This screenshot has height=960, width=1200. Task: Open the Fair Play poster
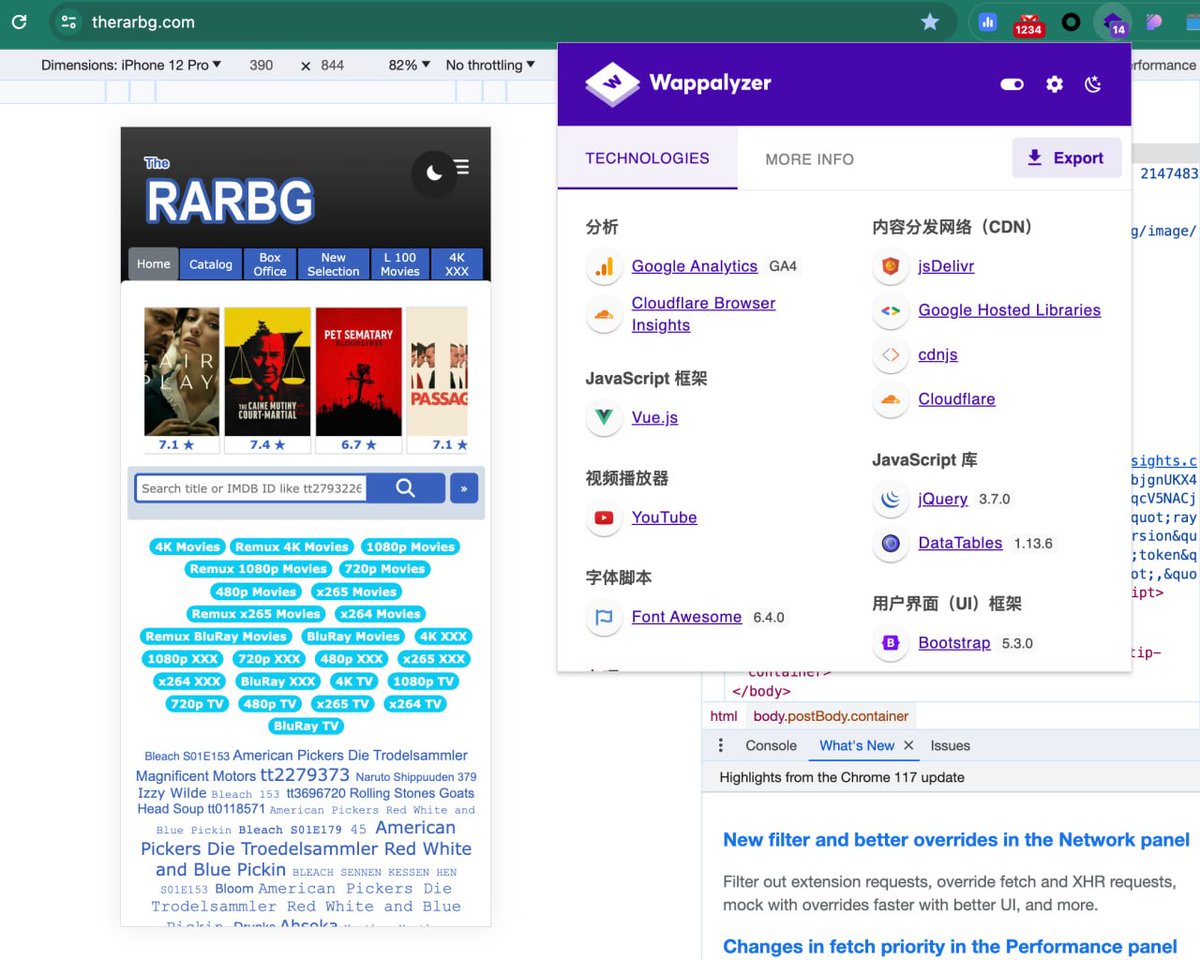point(181,371)
